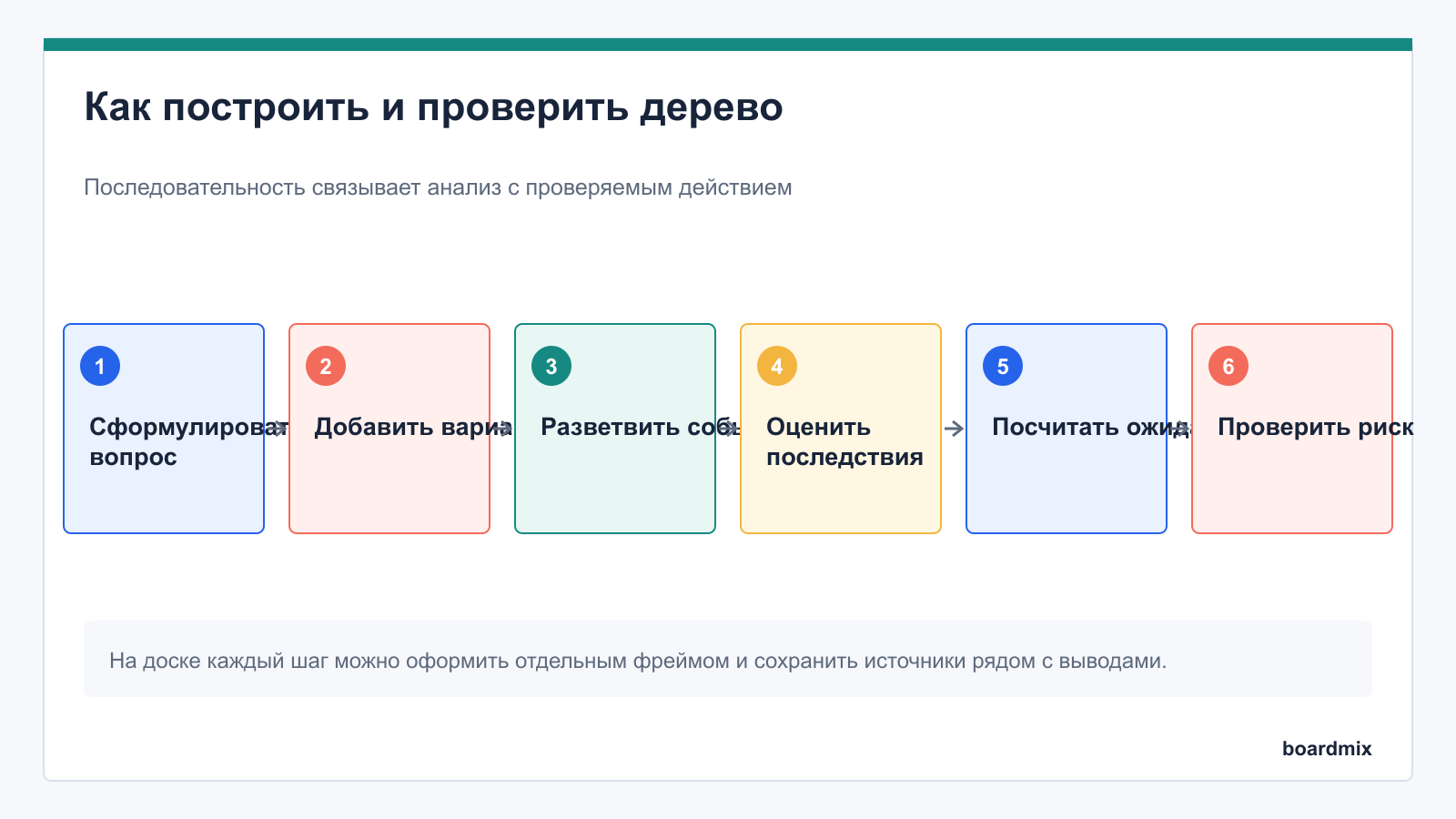Click the blue step 1 number badge
The height and width of the screenshot is (819, 1456).
click(x=100, y=366)
